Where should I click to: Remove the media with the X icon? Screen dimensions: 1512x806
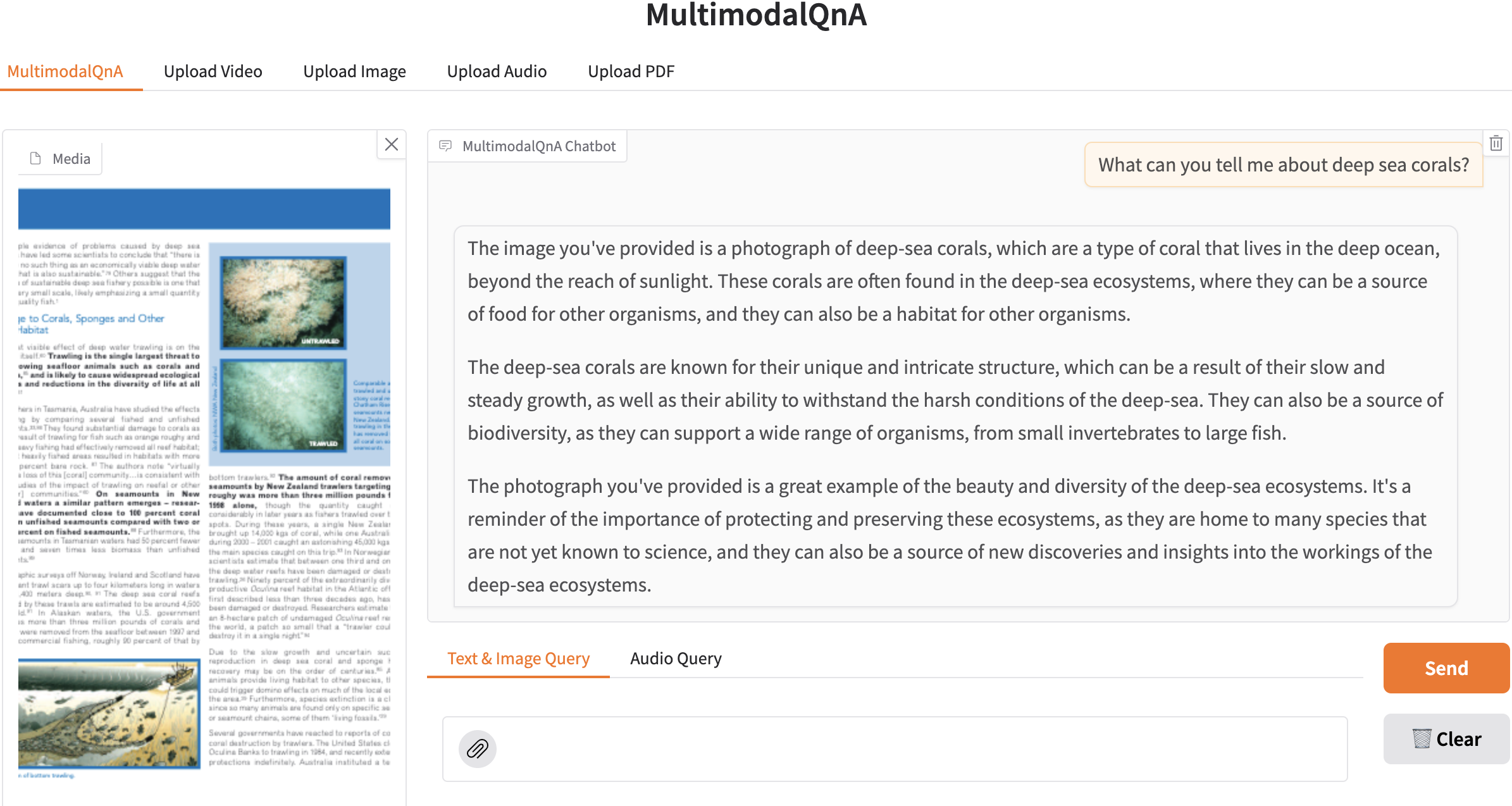392,145
